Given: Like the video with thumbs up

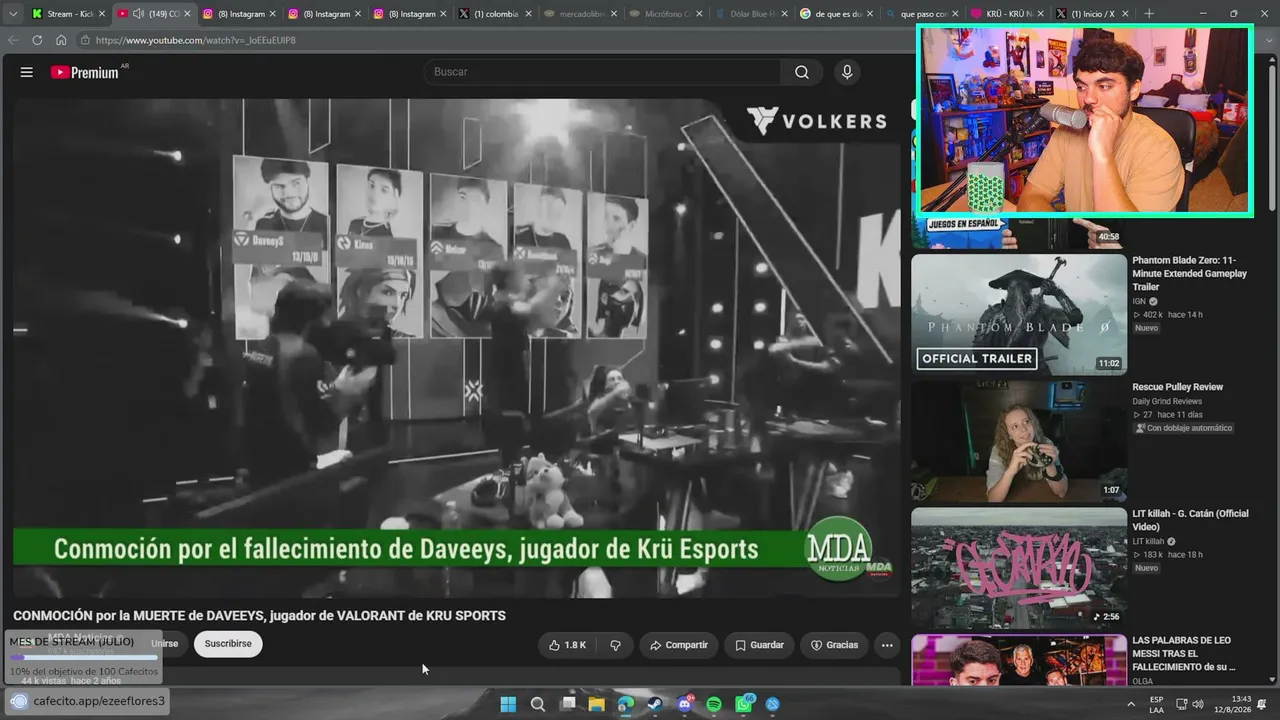Looking at the screenshot, I should point(567,645).
